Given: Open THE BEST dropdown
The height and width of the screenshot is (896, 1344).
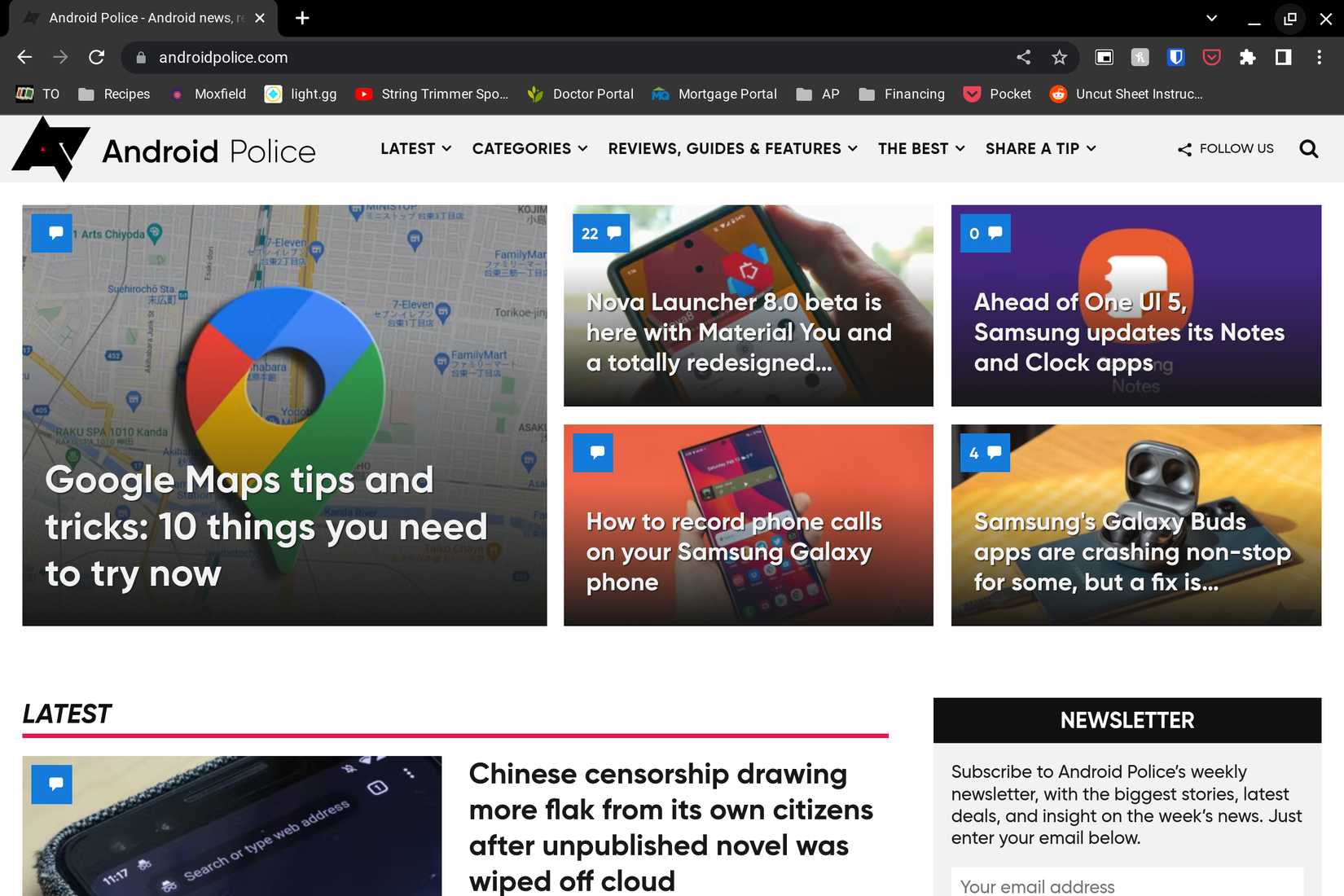Looking at the screenshot, I should pos(920,149).
